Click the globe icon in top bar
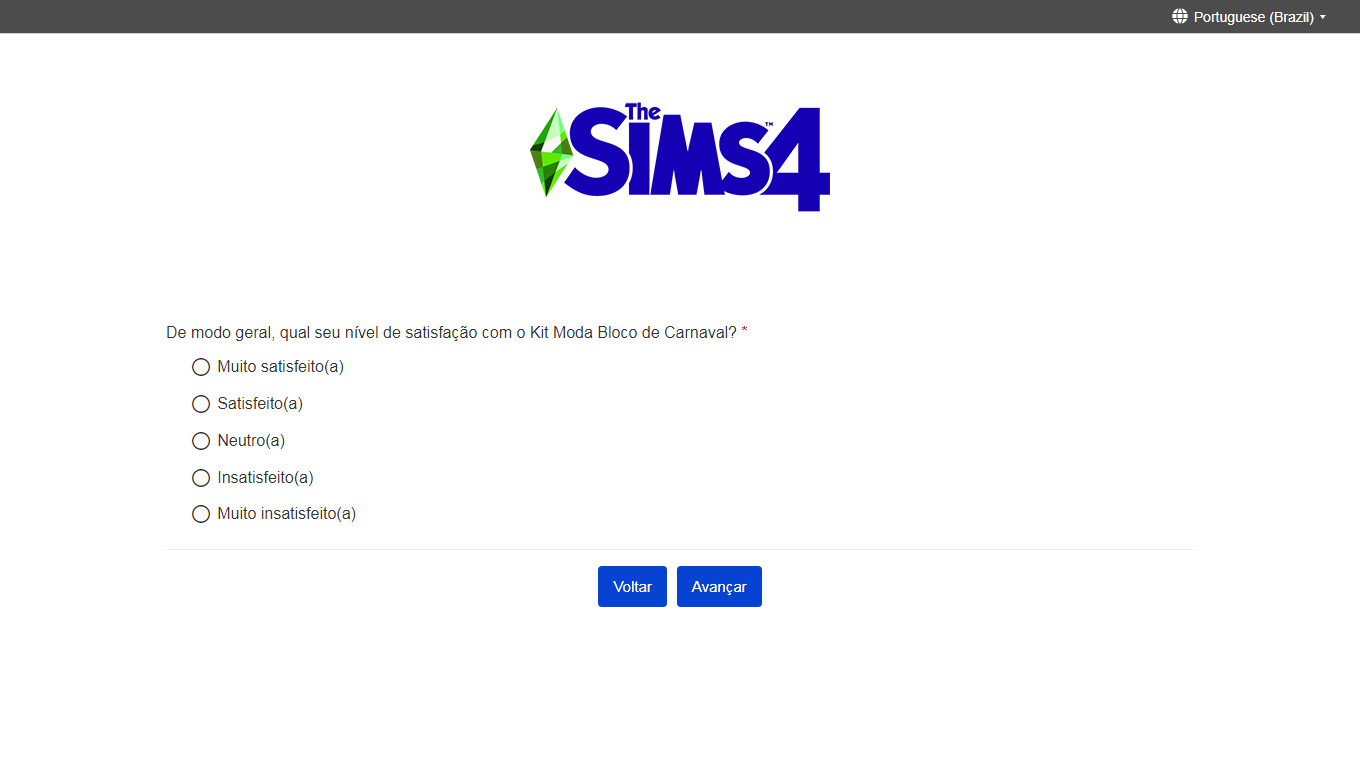 click(1180, 16)
